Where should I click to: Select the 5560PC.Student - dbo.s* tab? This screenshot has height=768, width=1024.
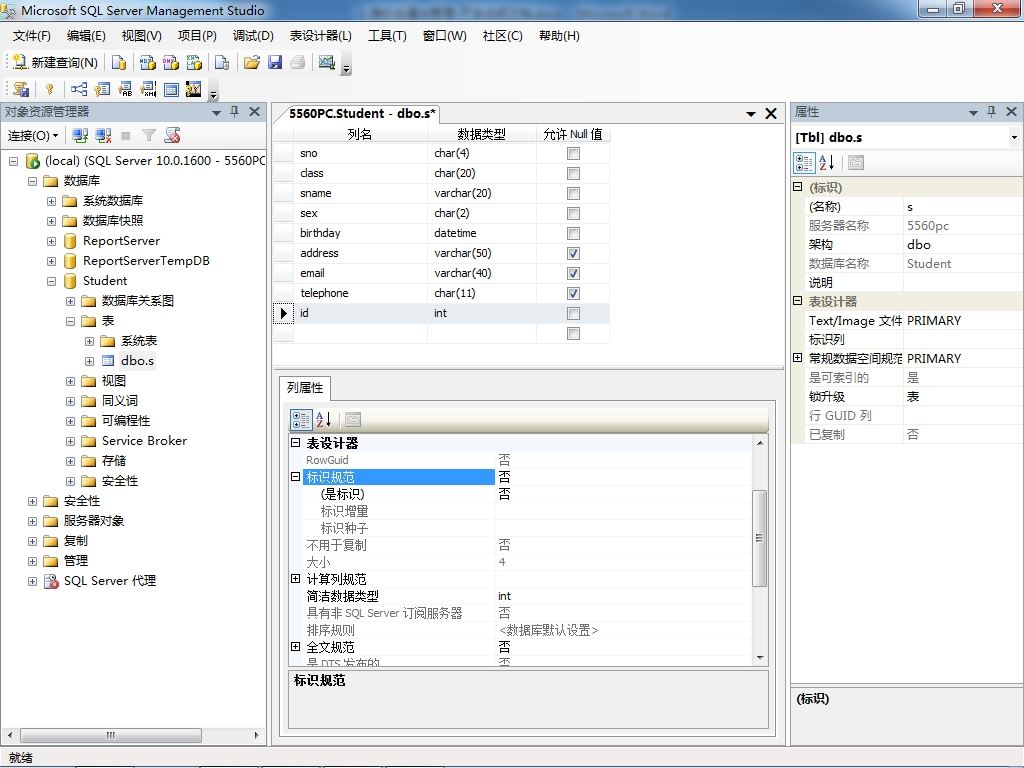(x=361, y=114)
